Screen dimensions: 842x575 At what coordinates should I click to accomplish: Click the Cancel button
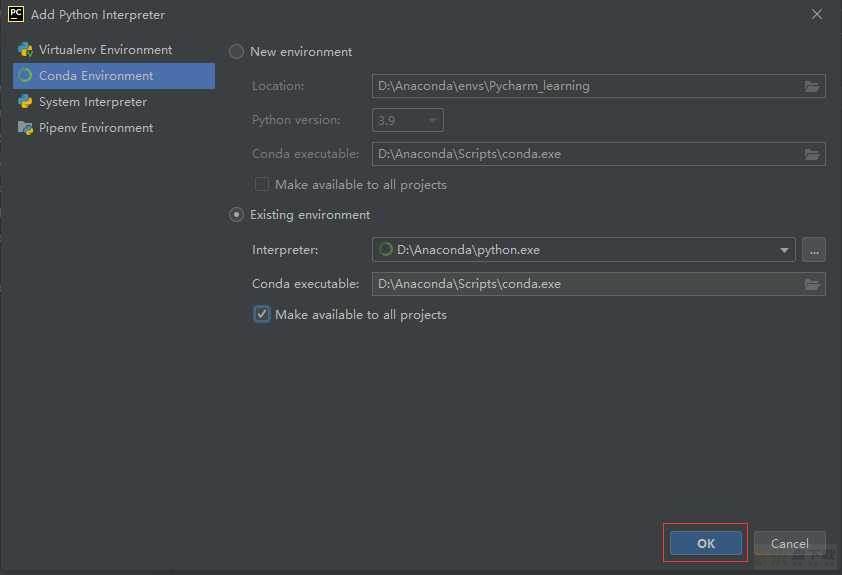[789, 543]
